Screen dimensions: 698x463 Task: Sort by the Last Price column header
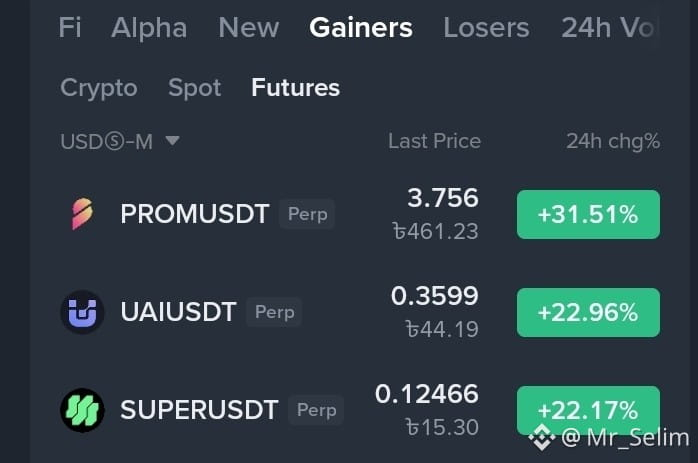pos(434,141)
